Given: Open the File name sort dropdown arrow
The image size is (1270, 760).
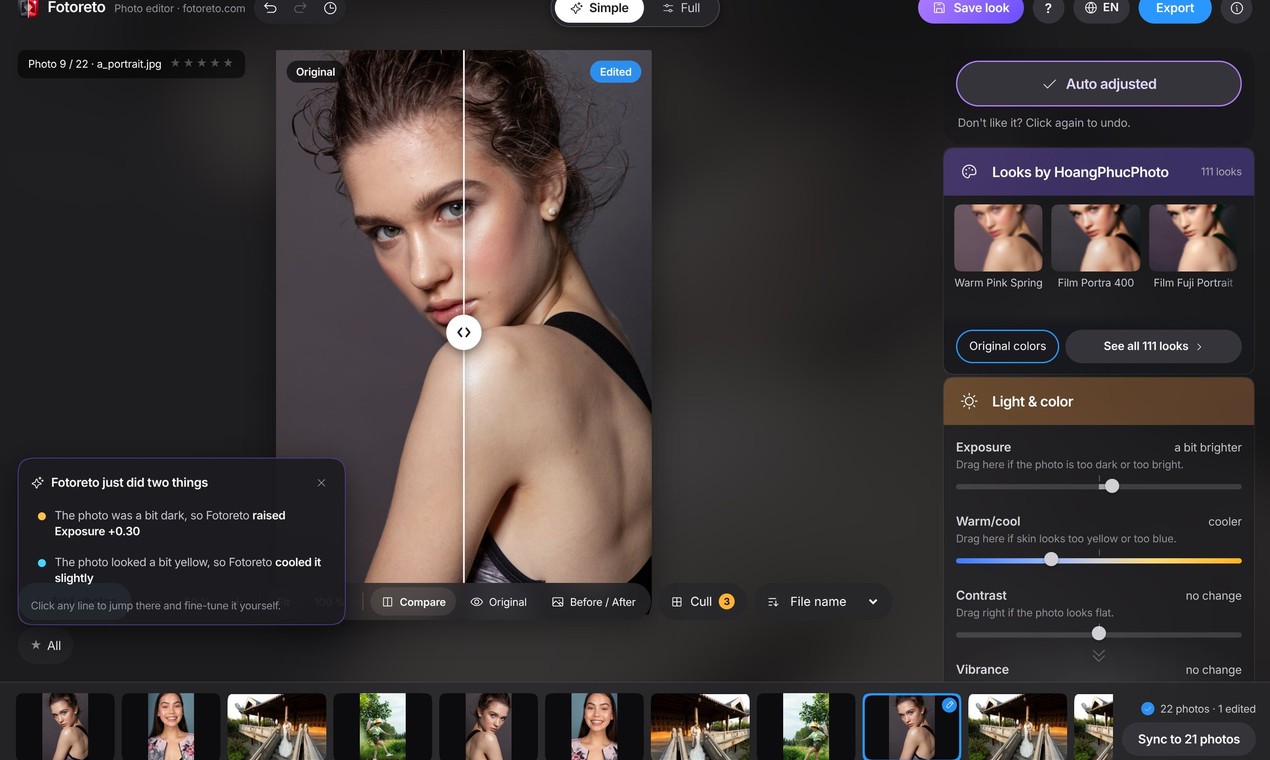Looking at the screenshot, I should click(x=873, y=602).
